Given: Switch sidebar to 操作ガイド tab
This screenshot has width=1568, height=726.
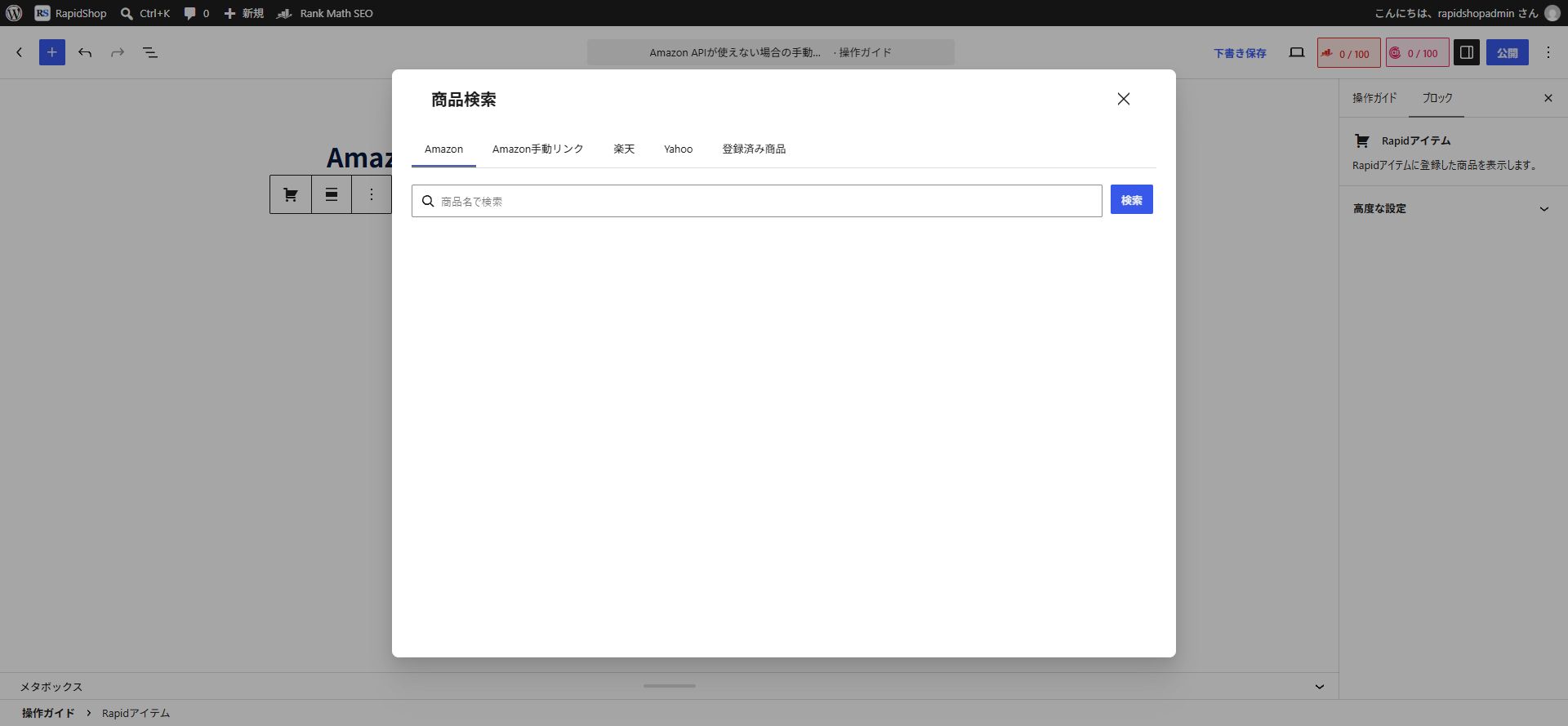Looking at the screenshot, I should point(1374,98).
